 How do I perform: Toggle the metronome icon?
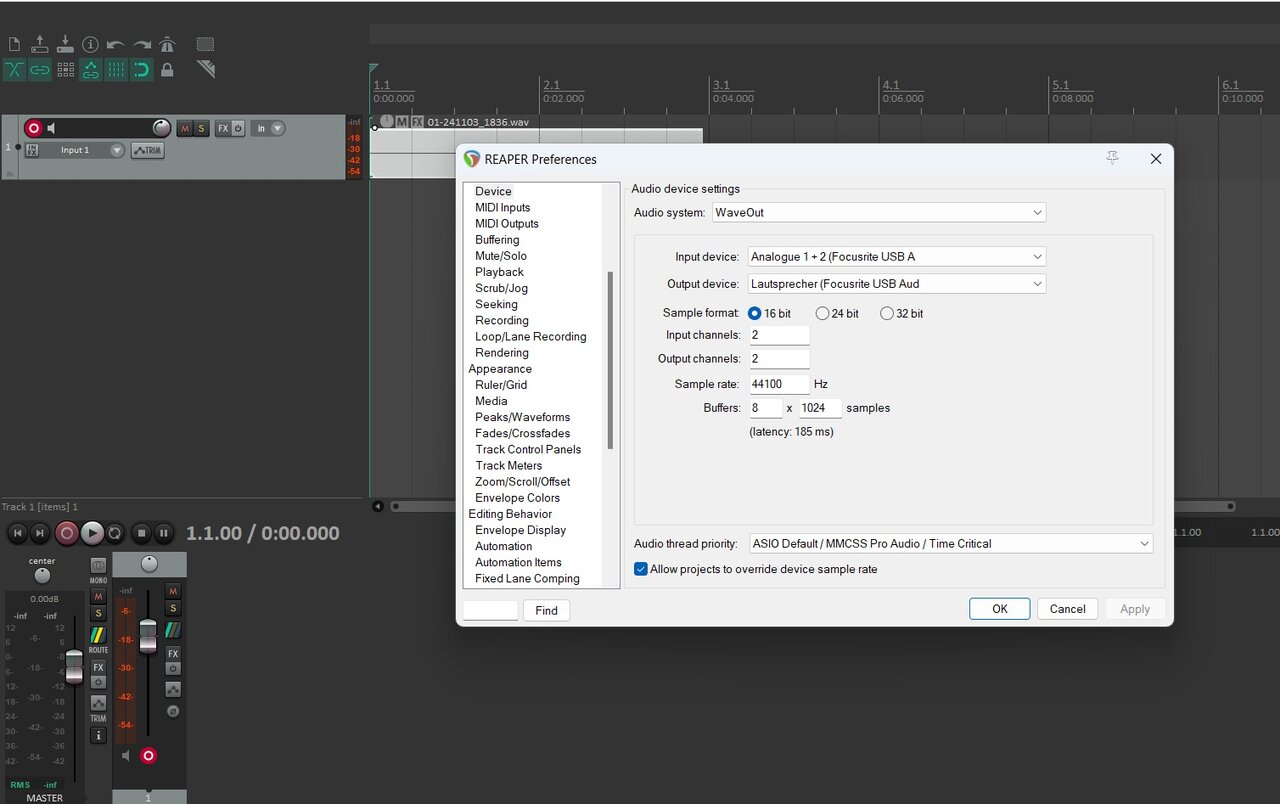click(167, 44)
